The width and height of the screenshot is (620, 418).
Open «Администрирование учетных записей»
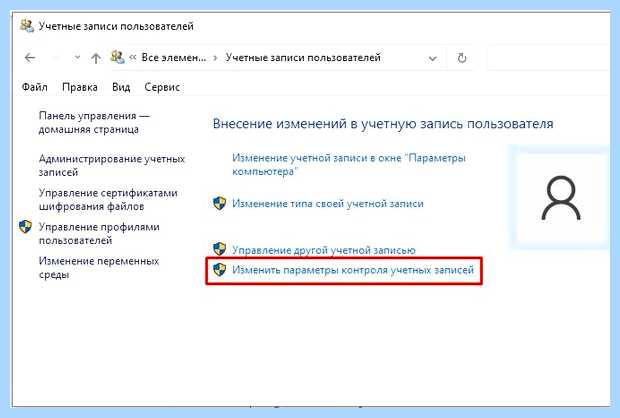[x=112, y=165]
